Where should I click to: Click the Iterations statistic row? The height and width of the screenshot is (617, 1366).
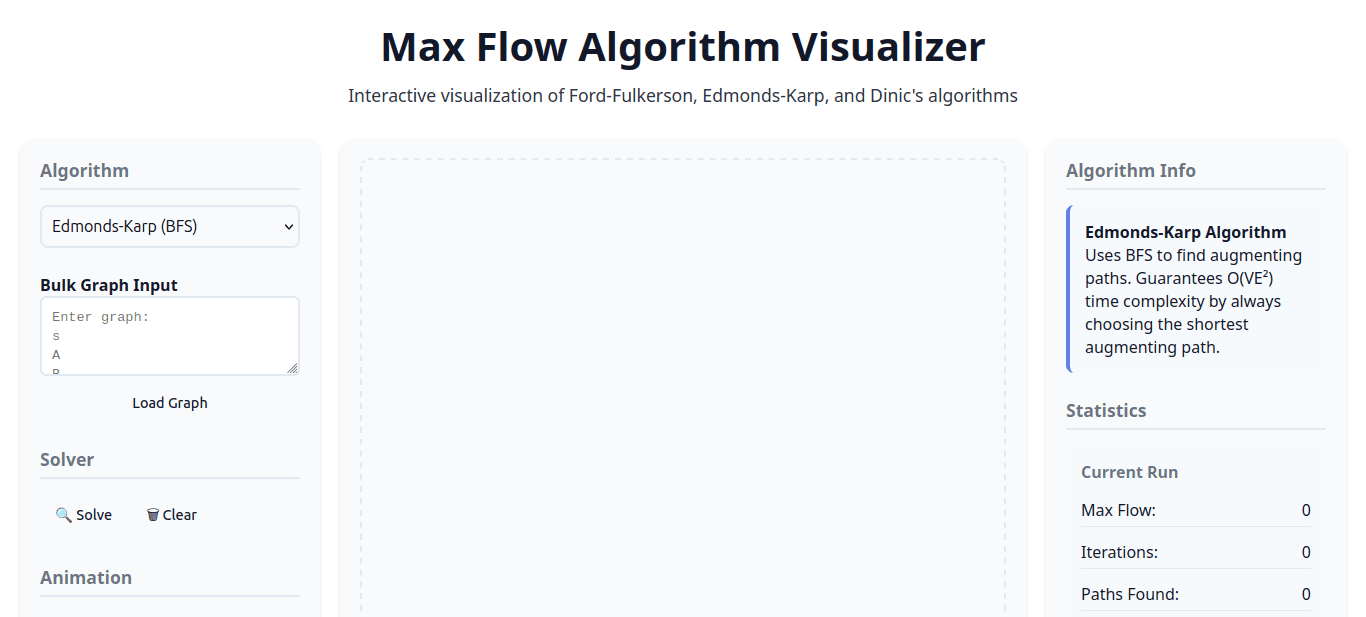tap(1194, 552)
